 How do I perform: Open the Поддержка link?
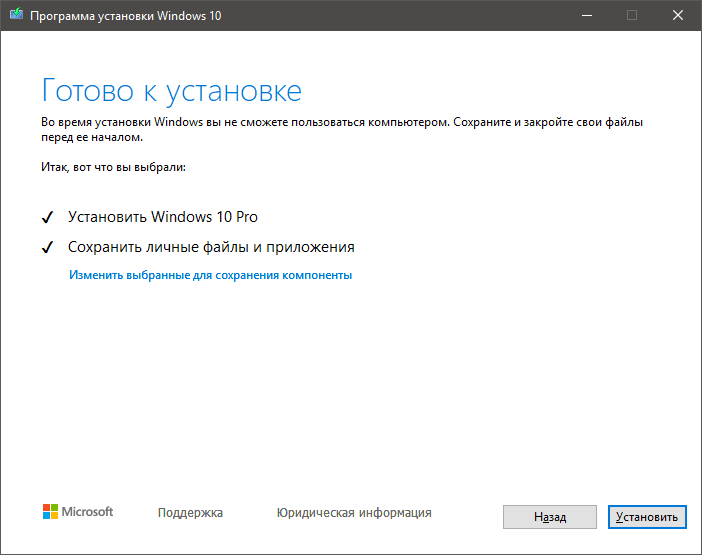[x=190, y=512]
